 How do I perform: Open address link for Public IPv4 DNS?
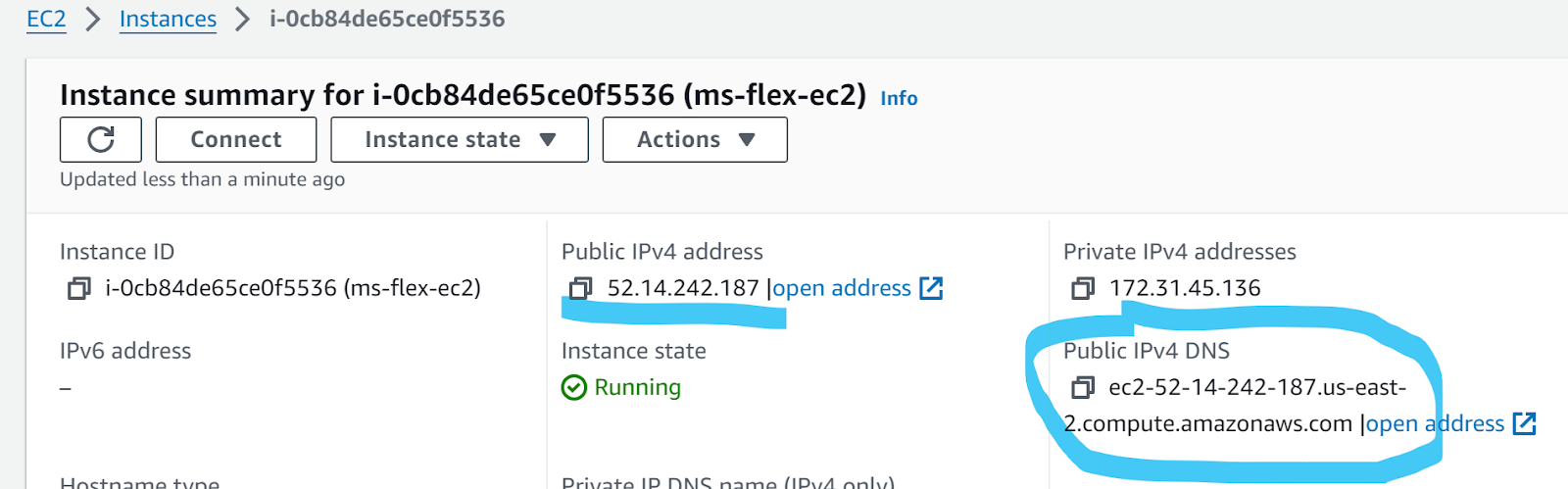pyautogui.click(x=1435, y=423)
